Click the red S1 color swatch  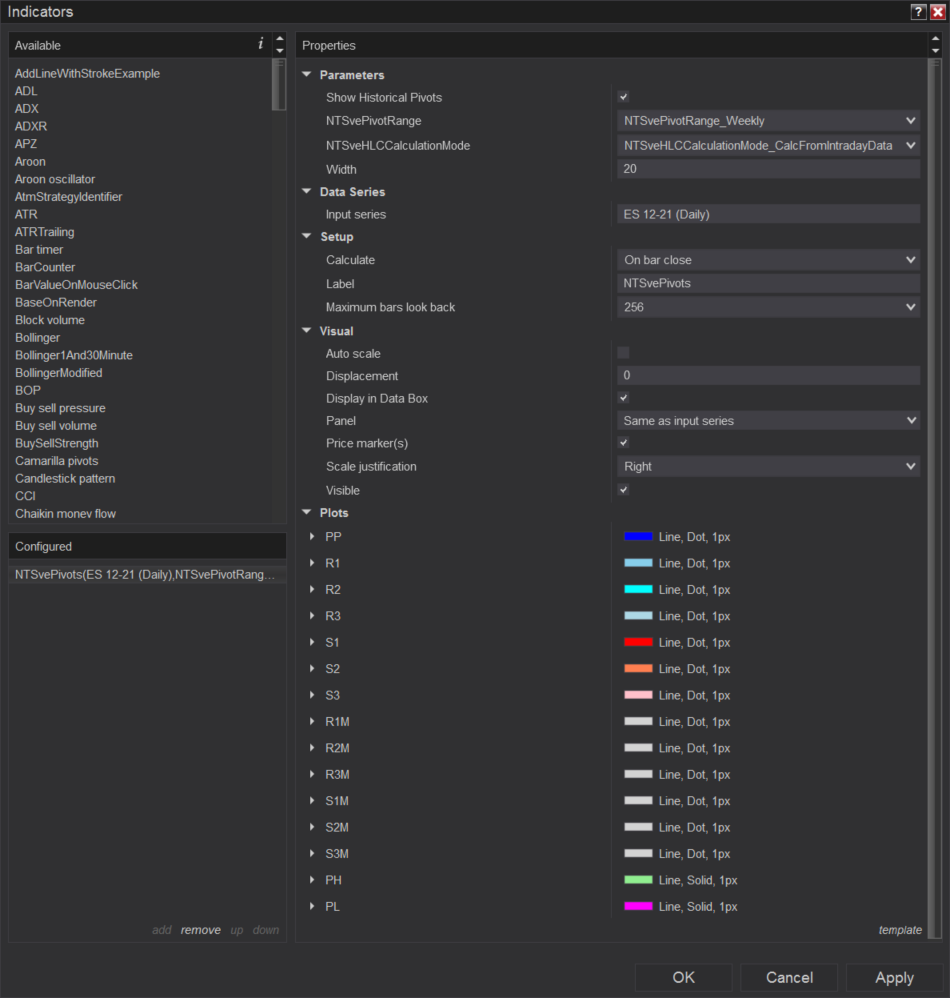pos(638,642)
